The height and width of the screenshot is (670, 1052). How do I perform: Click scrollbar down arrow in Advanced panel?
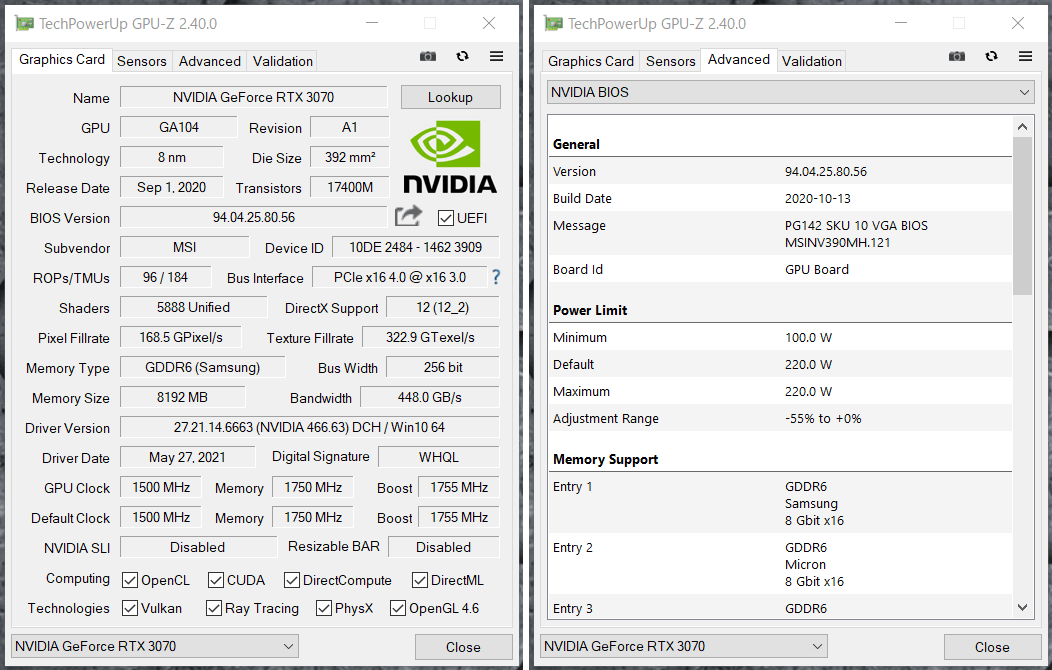(1022, 608)
